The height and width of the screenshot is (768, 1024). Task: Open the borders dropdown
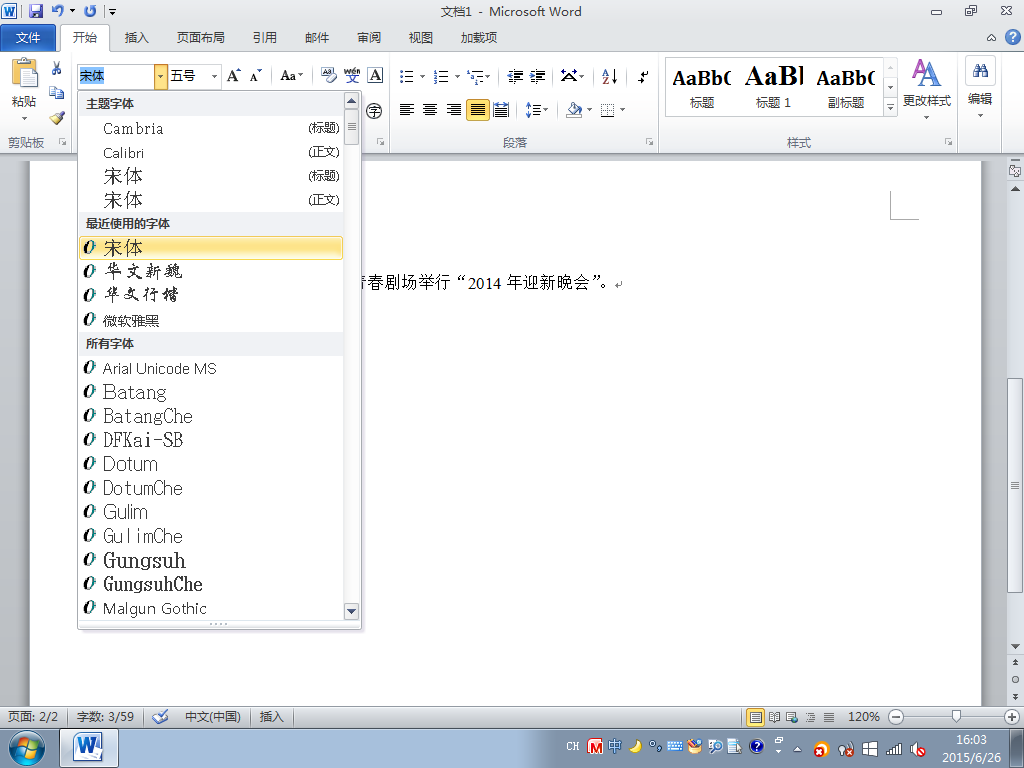pos(623,110)
